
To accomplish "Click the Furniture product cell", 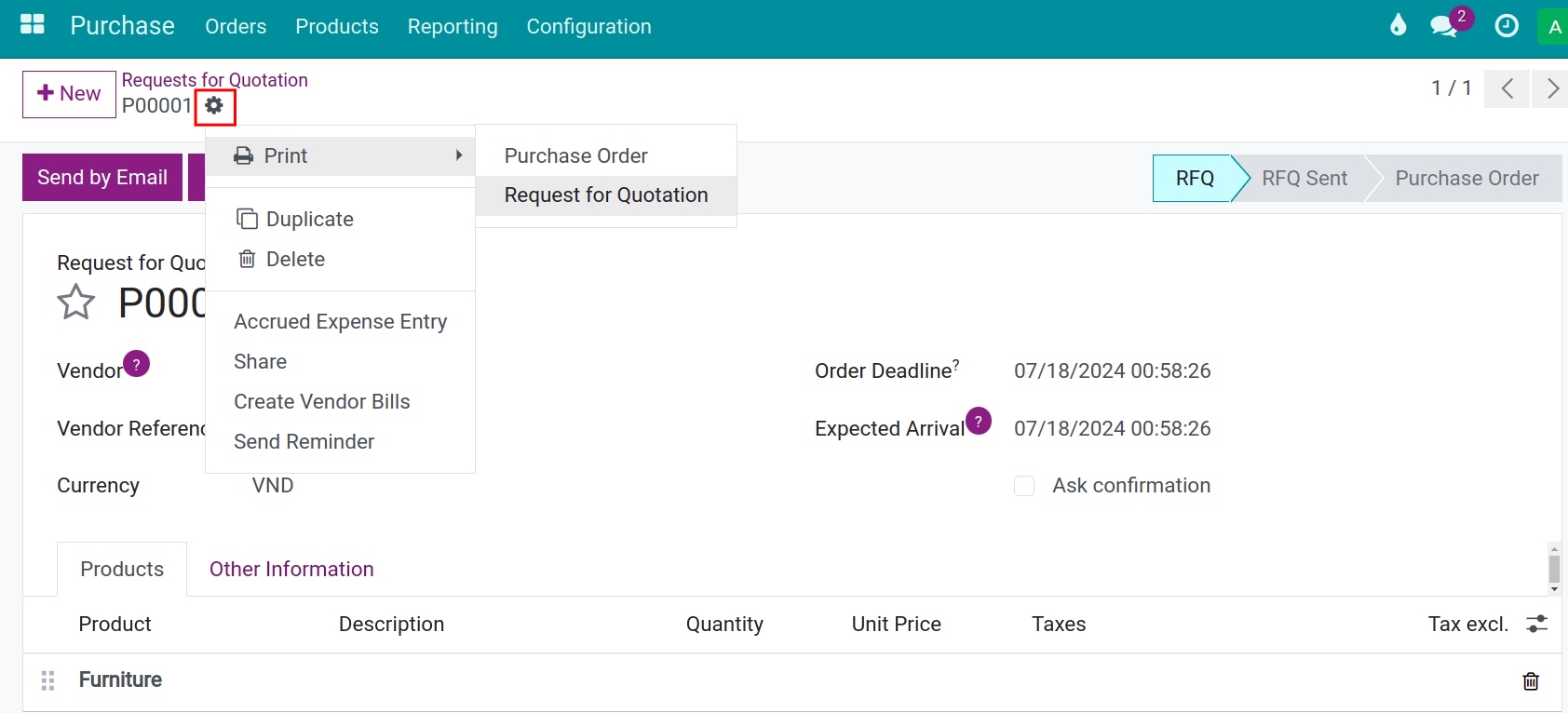I will click(x=120, y=680).
